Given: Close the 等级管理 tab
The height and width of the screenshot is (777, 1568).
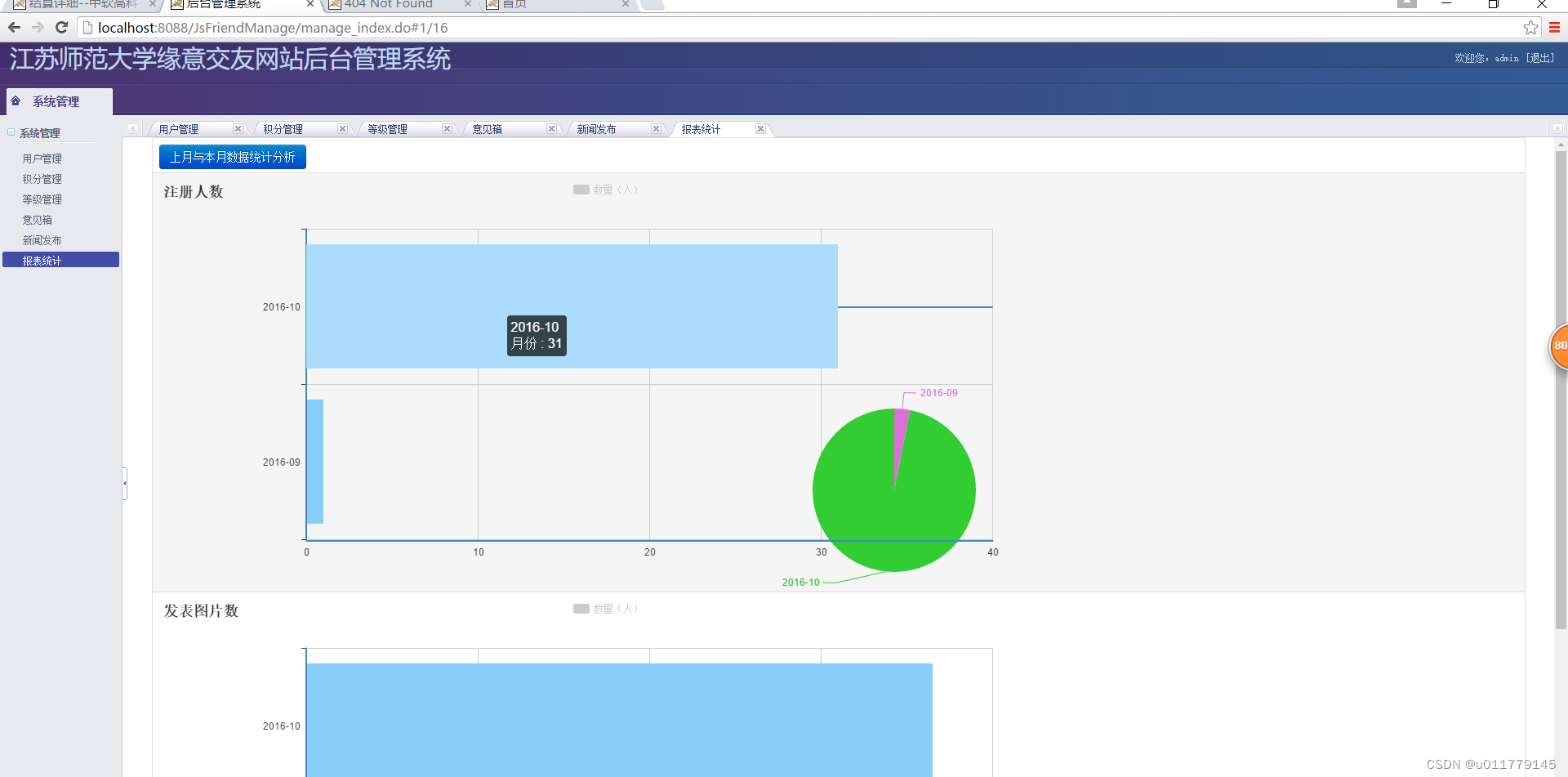Looking at the screenshot, I should 447,129.
